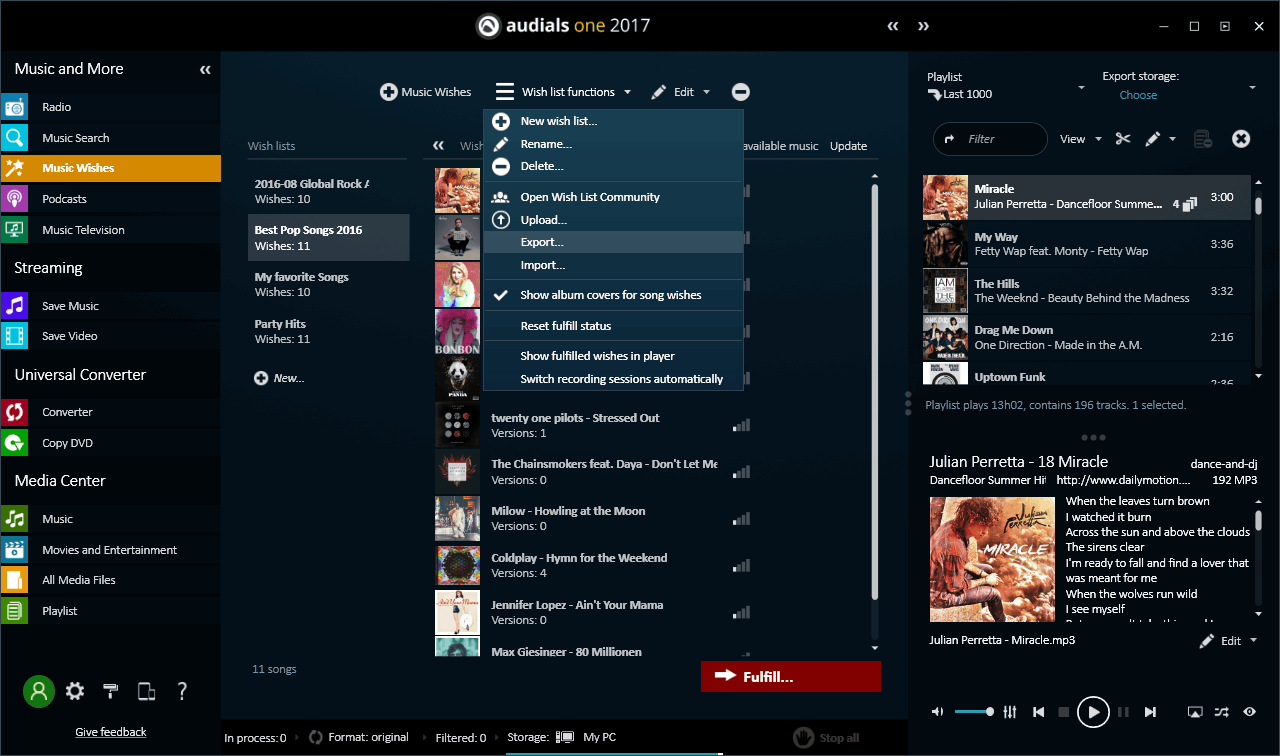
Task: Click the red Fulfill button
Action: pos(790,676)
